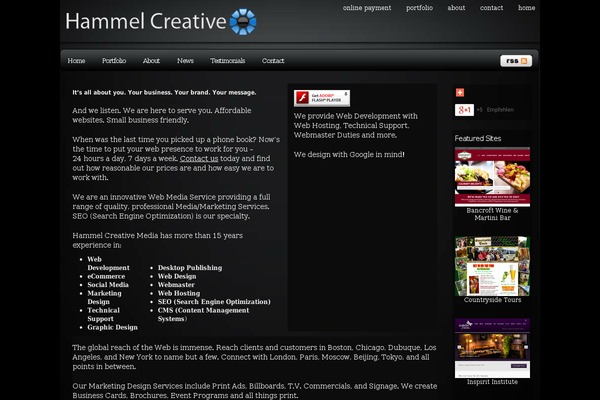The image size is (600, 400).
Task: Select Portfolio in the main navigation
Action: (114, 60)
